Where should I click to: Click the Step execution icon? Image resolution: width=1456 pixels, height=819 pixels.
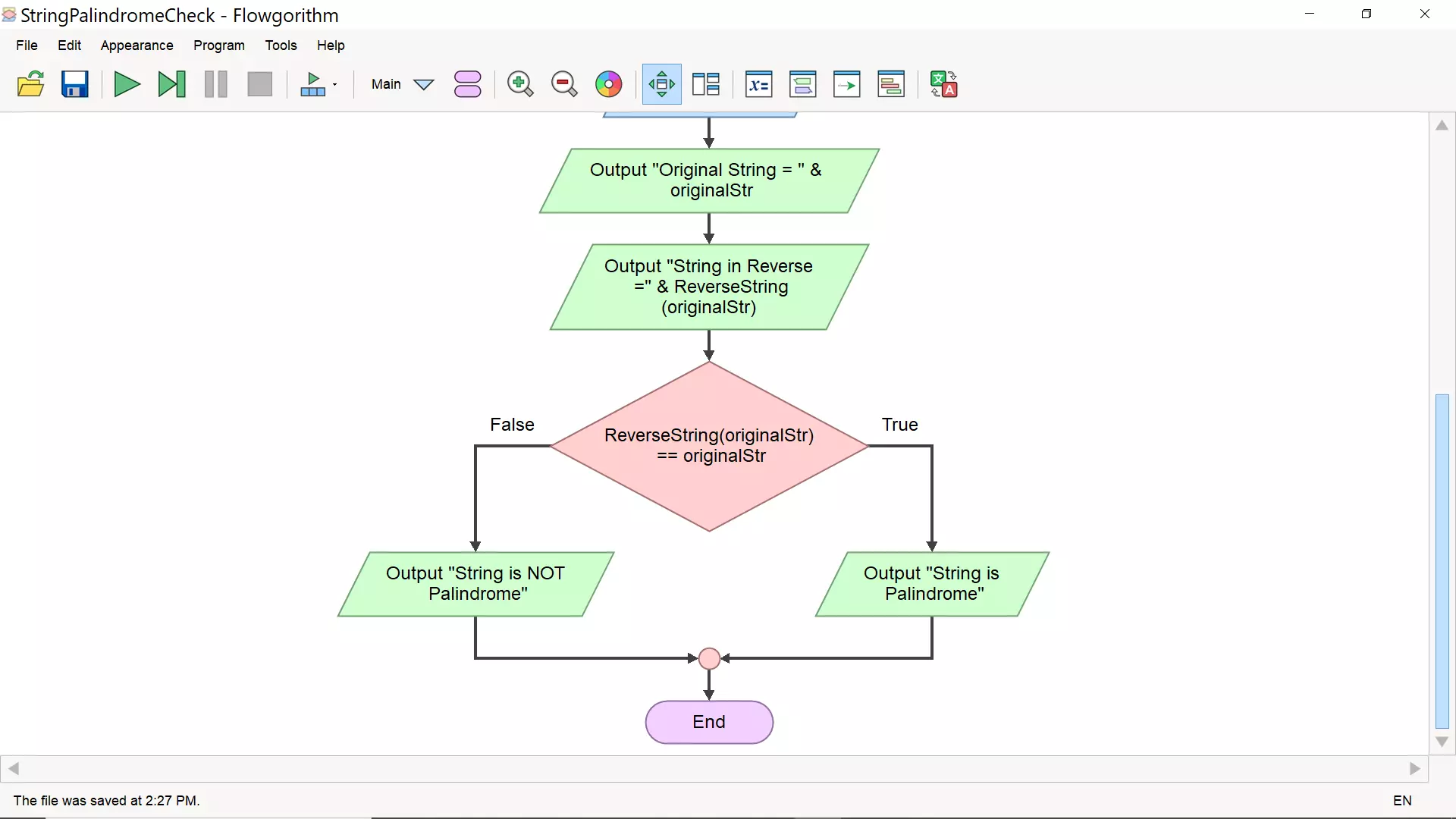(171, 84)
